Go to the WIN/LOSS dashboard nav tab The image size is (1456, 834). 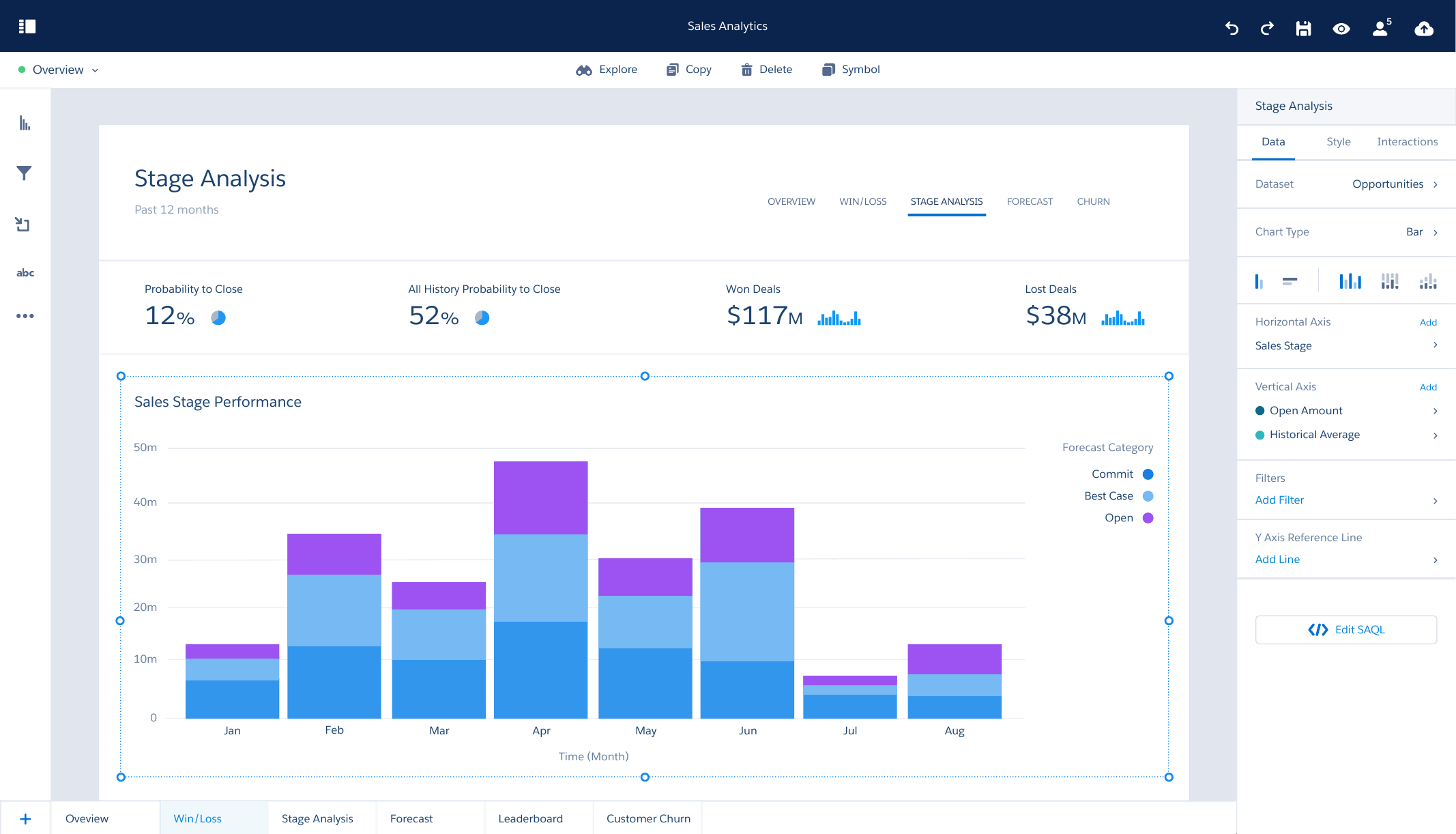(x=863, y=201)
